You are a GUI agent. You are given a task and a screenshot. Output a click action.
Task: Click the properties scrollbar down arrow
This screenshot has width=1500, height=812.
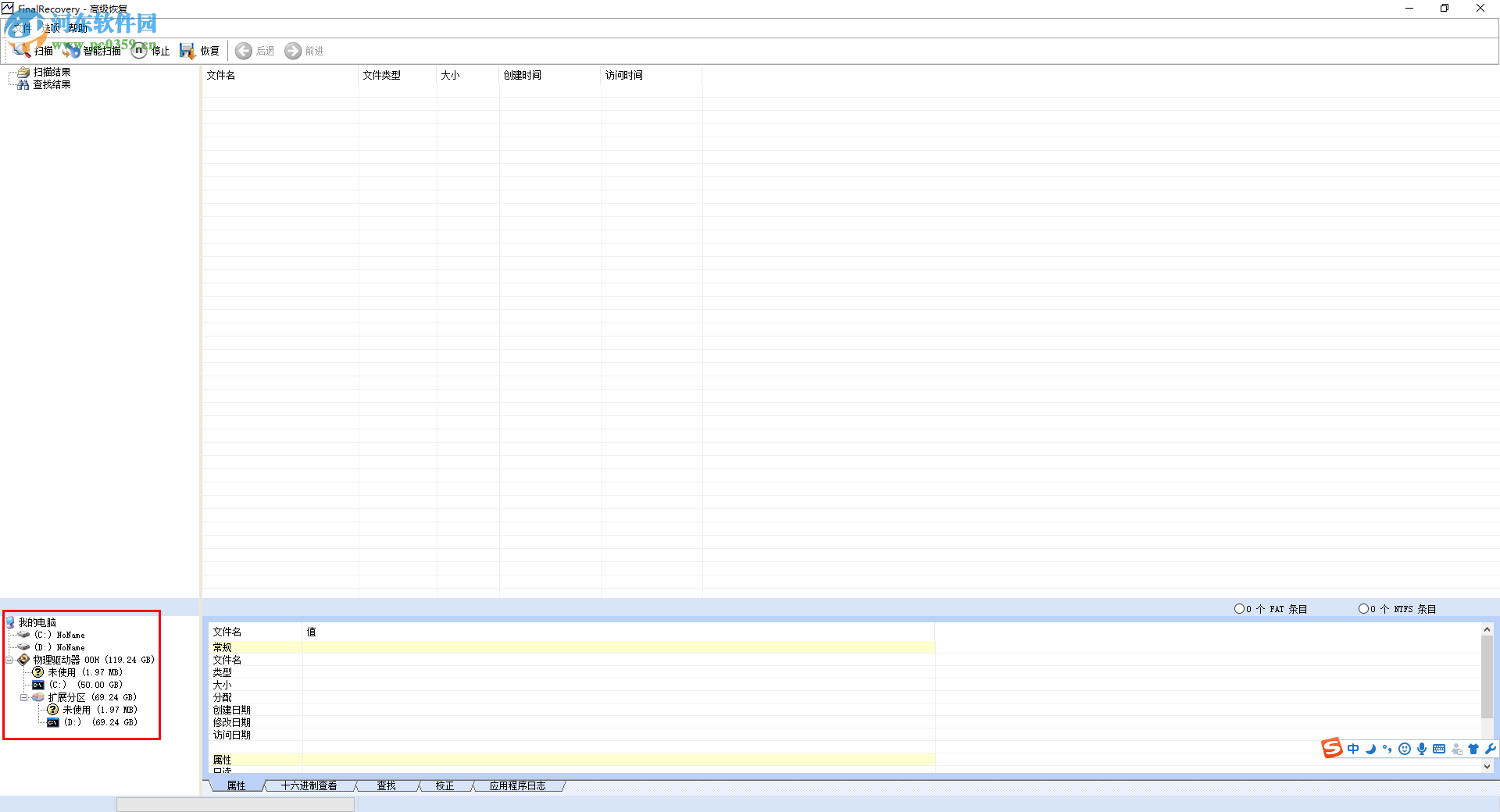click(1487, 767)
